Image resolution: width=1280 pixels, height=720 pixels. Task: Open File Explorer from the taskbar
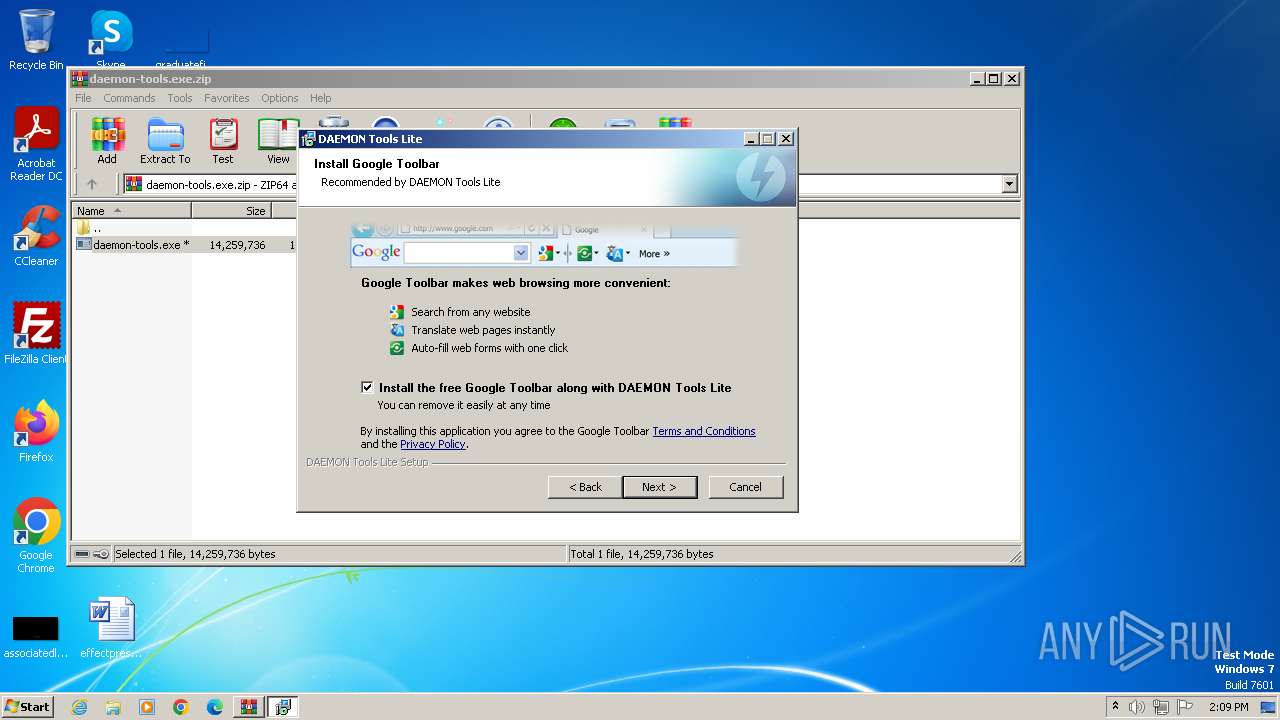(113, 707)
